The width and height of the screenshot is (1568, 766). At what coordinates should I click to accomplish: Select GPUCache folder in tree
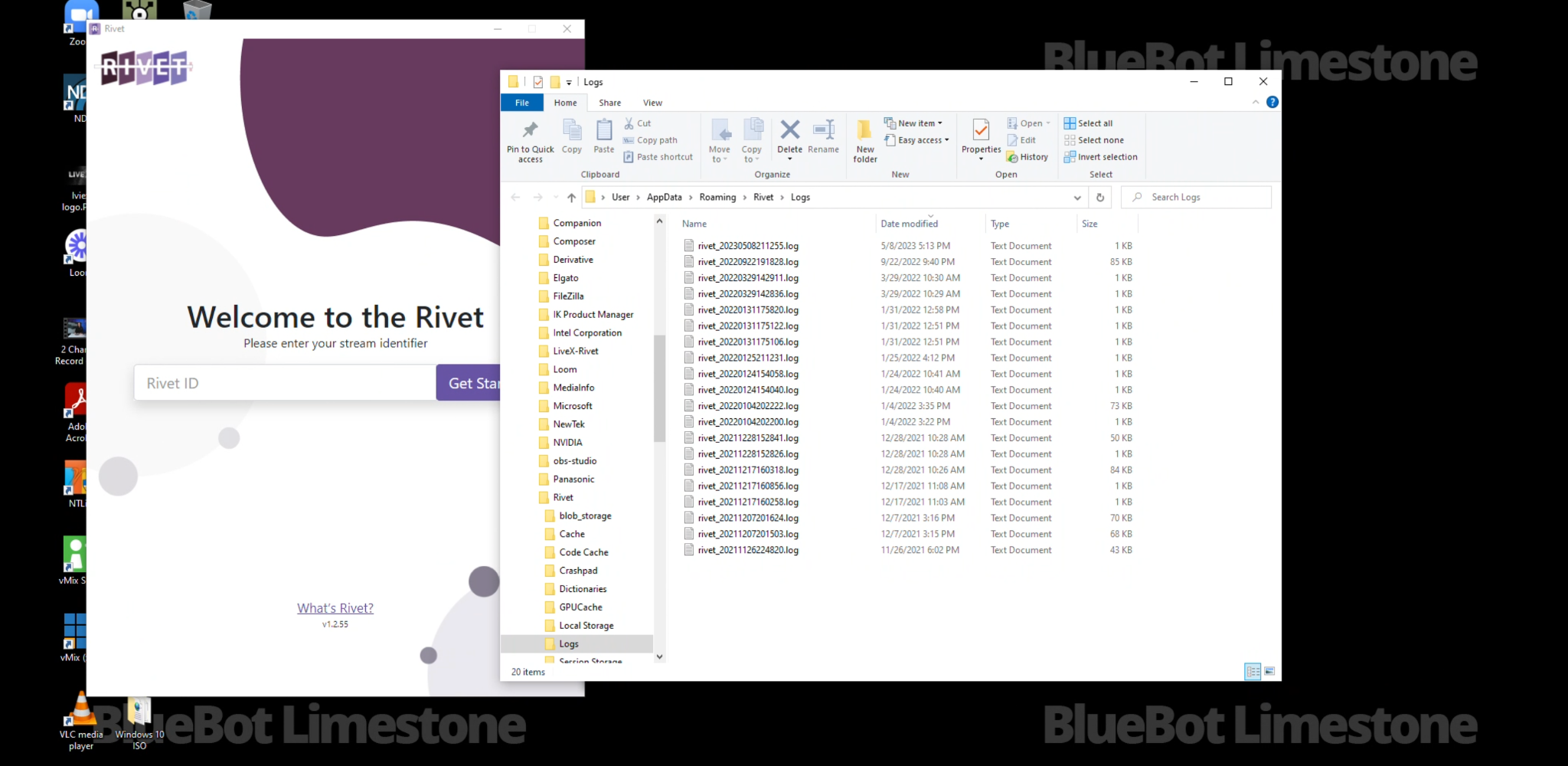pos(580,607)
